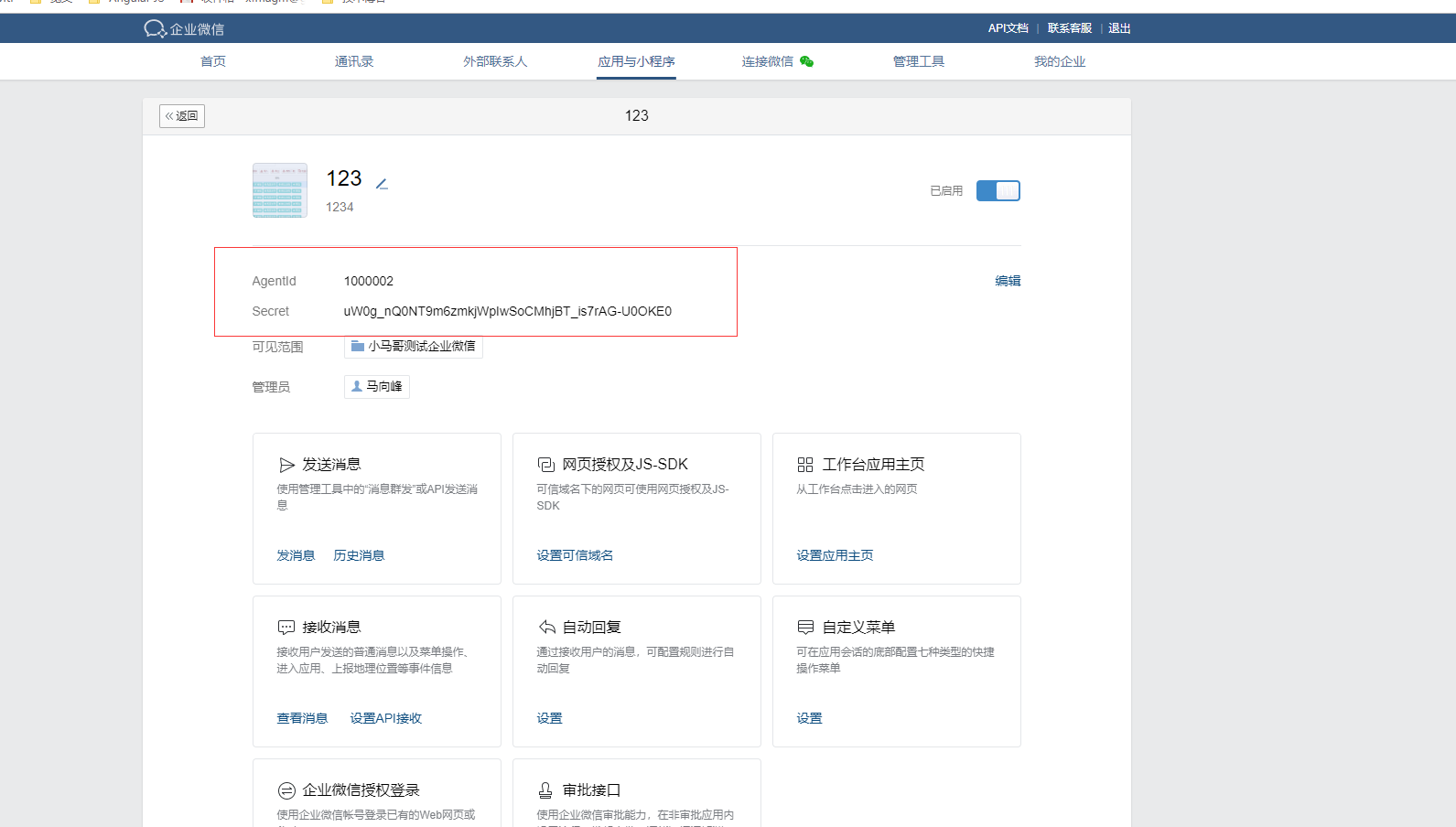Click the 已启用 status label
Screen dimensions: 1456x827
pyautogui.click(x=946, y=190)
